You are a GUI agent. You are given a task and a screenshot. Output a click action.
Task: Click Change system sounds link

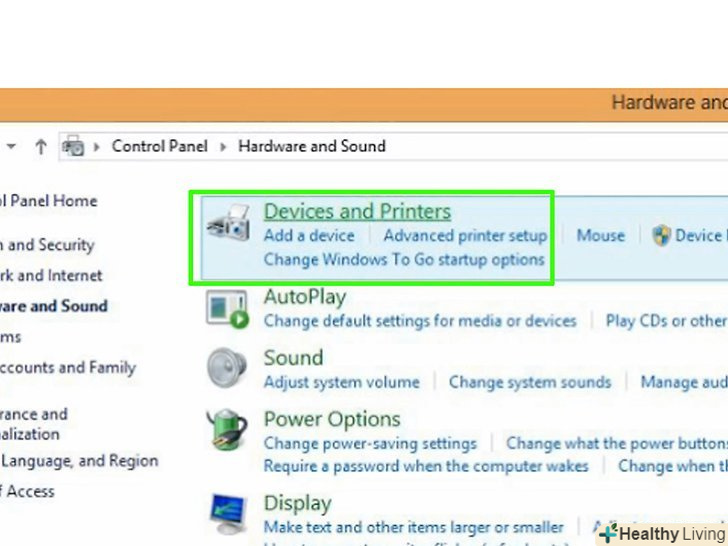[x=530, y=382]
